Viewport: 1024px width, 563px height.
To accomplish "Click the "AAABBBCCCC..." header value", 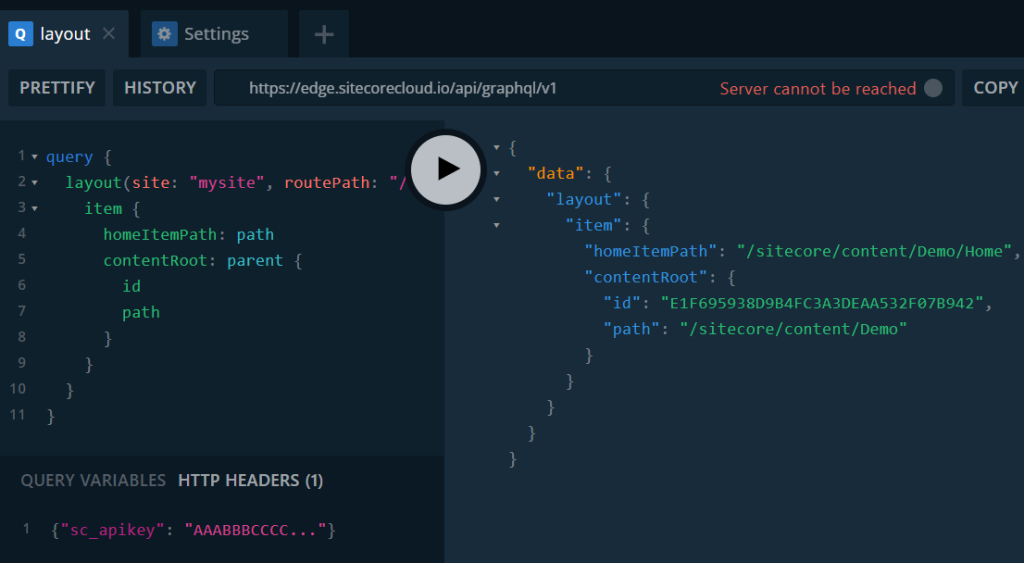I will pos(255,530).
